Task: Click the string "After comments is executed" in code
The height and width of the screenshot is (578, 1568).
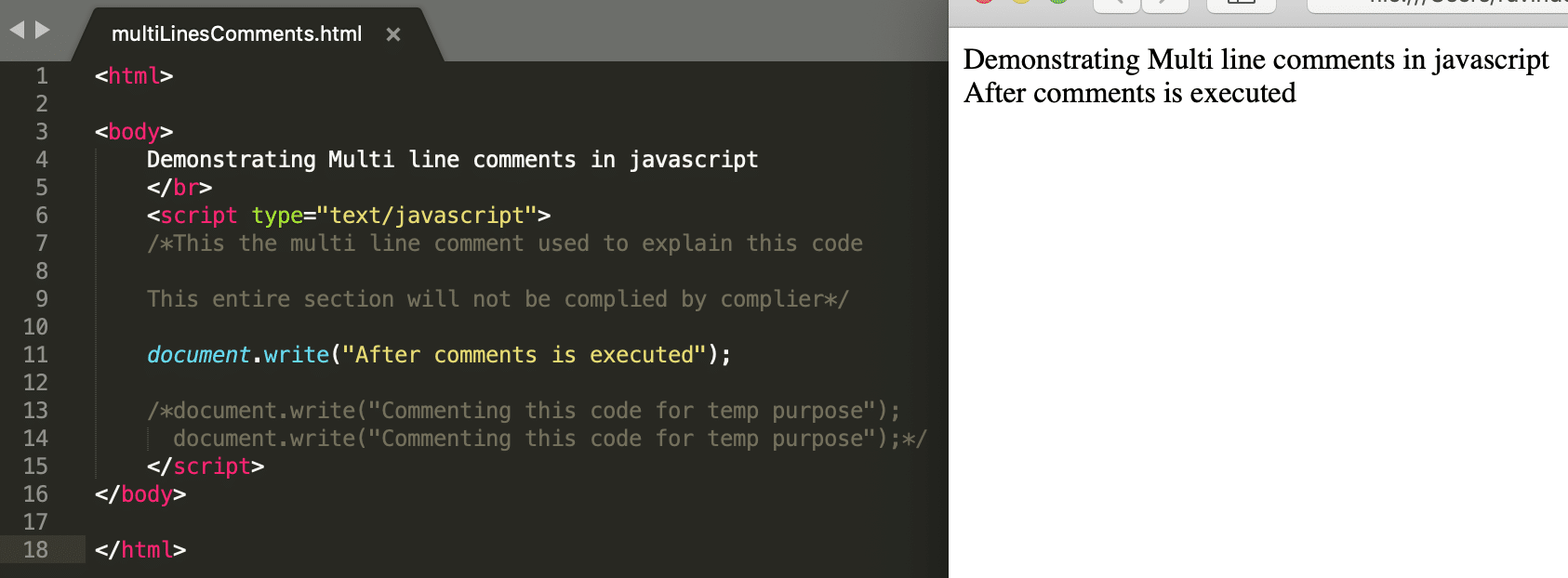Action: tap(525, 355)
